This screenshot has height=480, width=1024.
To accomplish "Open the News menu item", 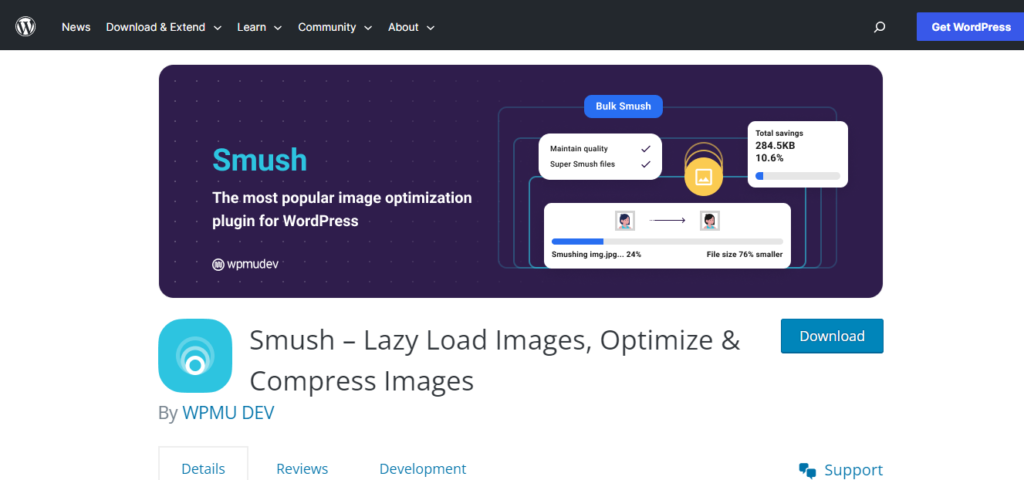I will 76,27.
